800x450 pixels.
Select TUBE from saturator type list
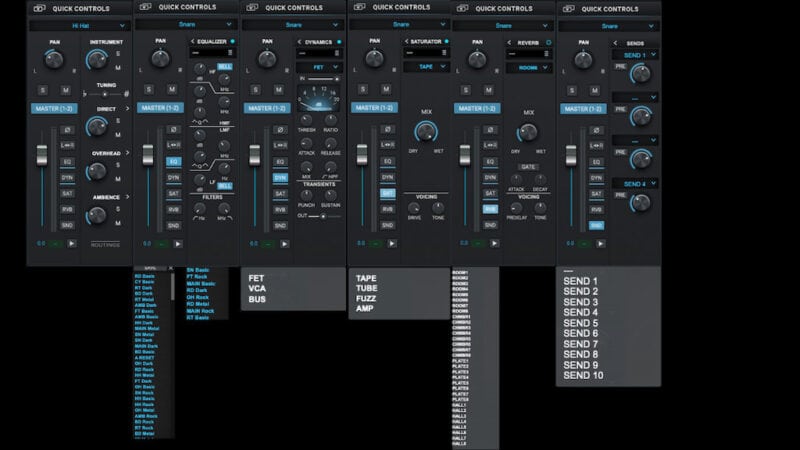tap(367, 288)
